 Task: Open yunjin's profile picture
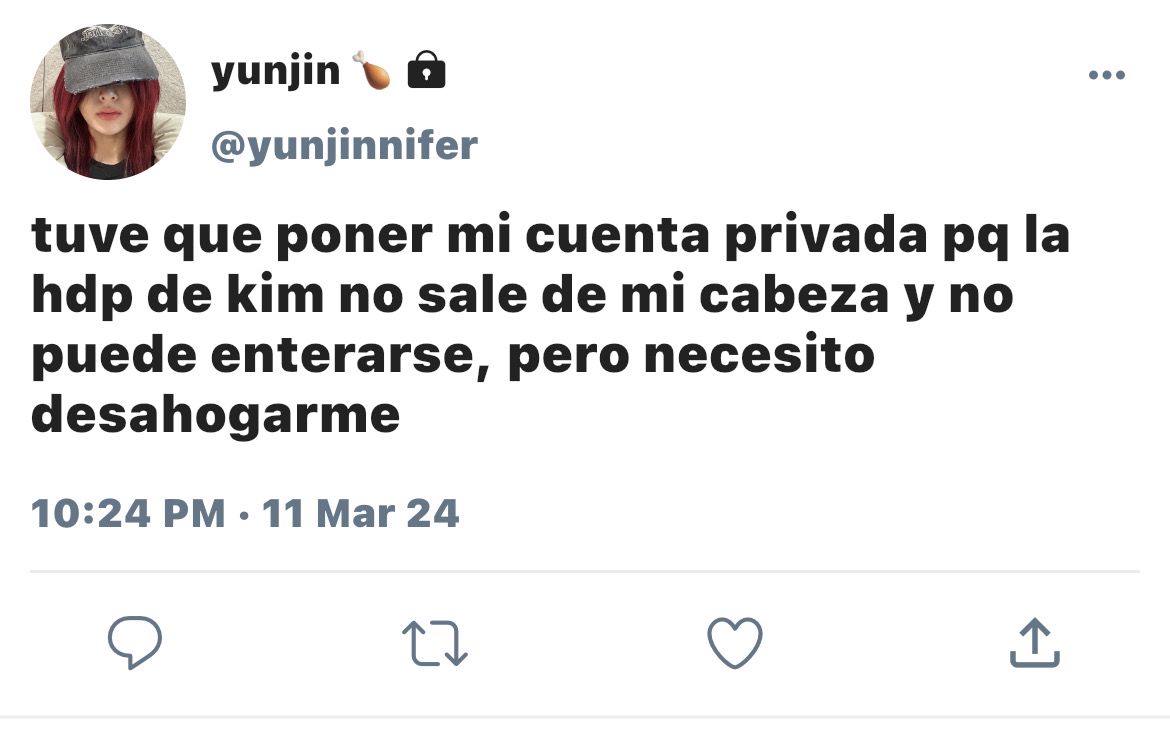(x=107, y=101)
